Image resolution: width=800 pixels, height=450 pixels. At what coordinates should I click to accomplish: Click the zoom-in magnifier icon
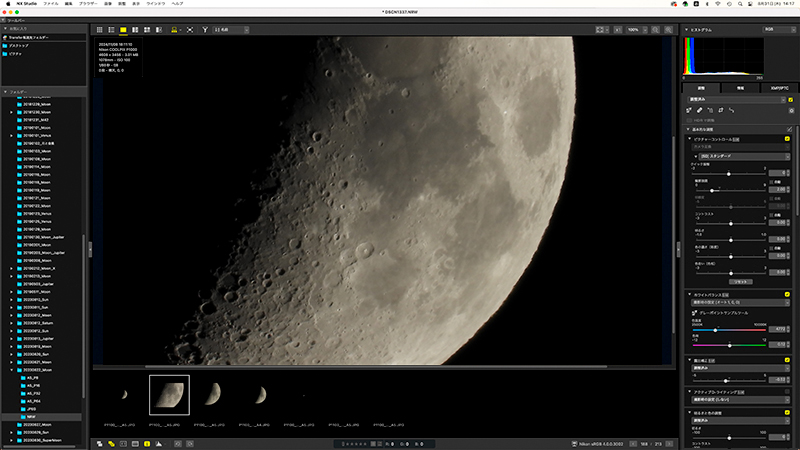668,30
